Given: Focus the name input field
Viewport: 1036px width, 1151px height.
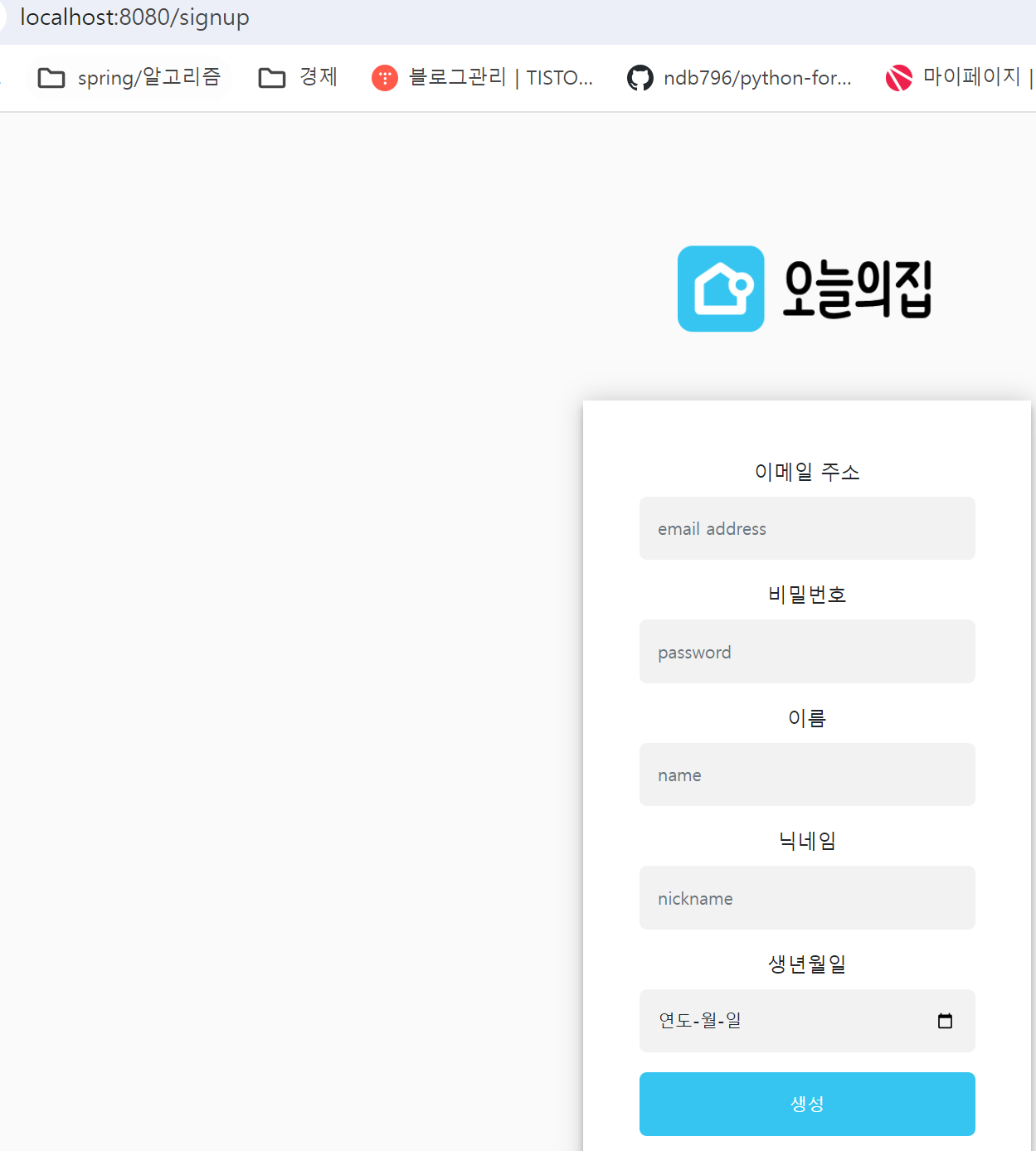Looking at the screenshot, I should click(807, 775).
